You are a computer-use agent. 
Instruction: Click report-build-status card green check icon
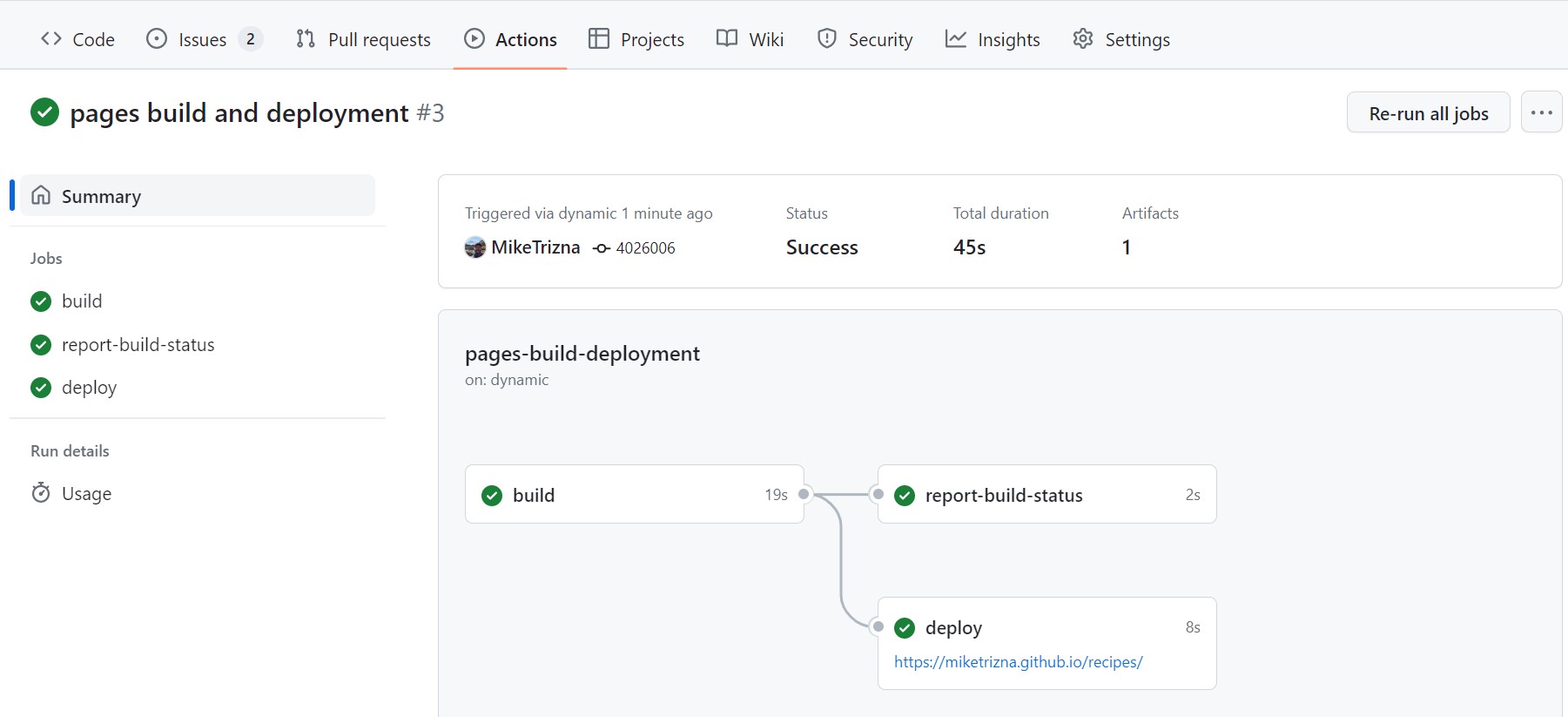[905, 496]
